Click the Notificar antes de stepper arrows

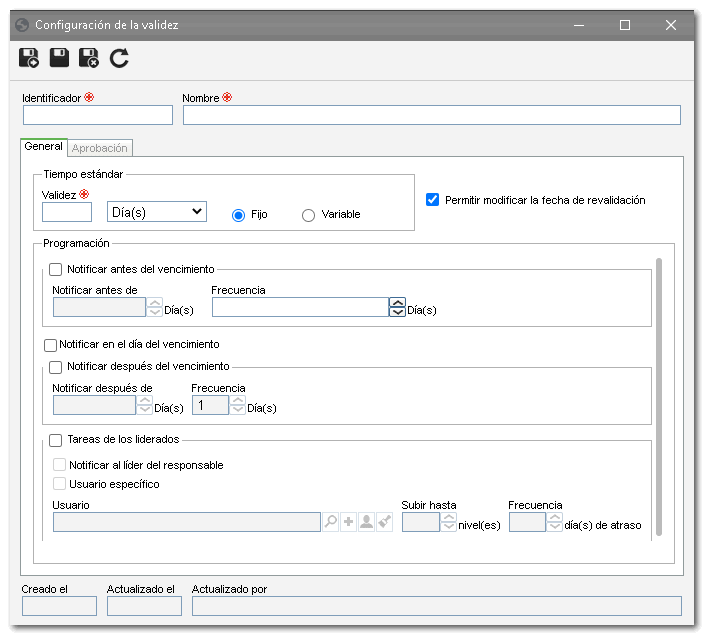(x=155, y=307)
